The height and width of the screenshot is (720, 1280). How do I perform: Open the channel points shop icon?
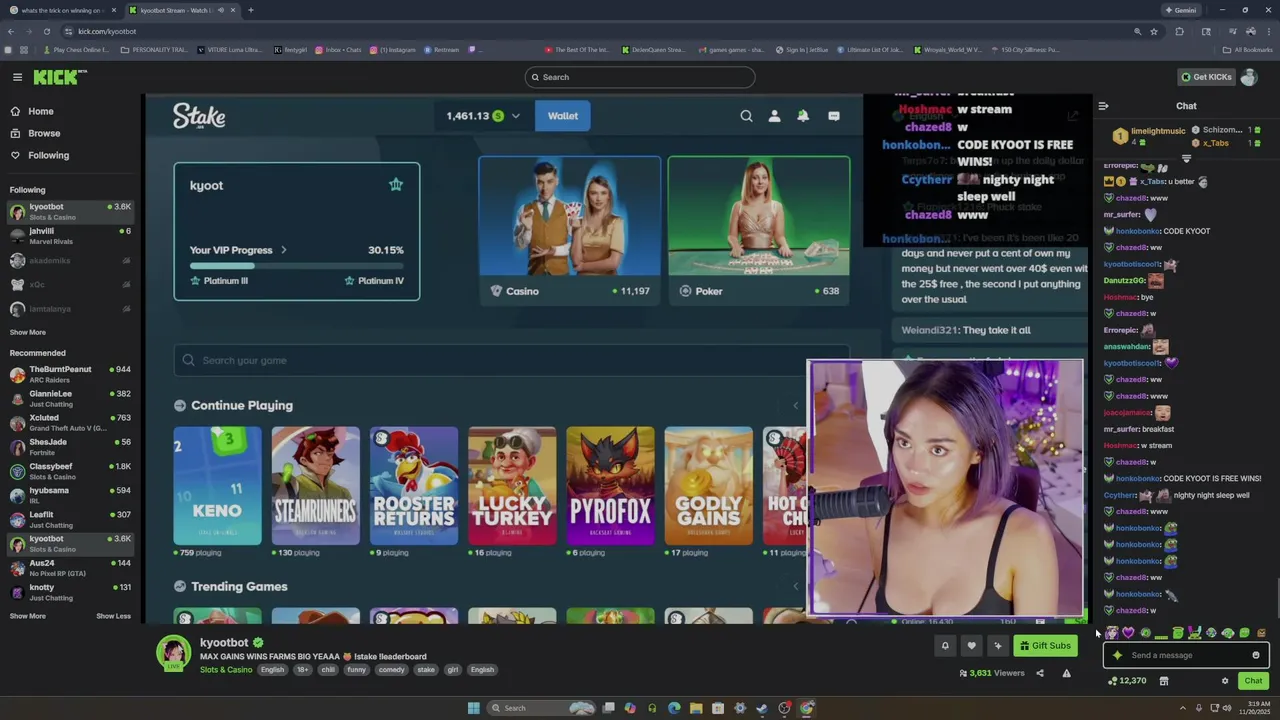coord(1164,681)
